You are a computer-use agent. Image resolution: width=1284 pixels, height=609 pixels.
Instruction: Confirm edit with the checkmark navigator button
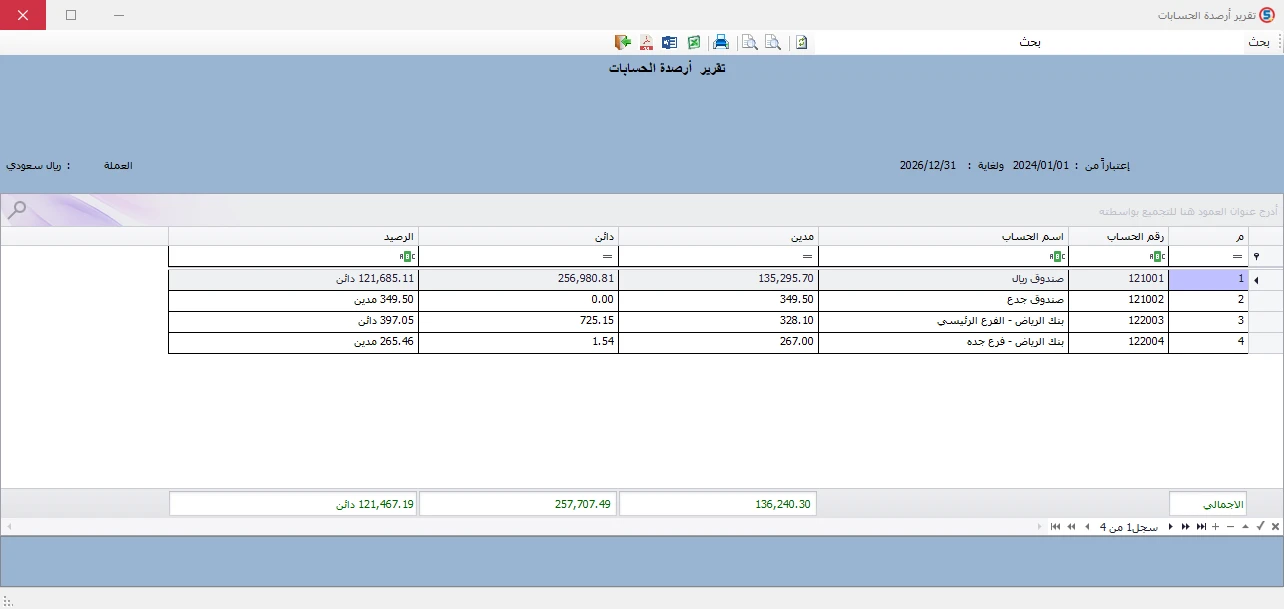coord(1260,526)
